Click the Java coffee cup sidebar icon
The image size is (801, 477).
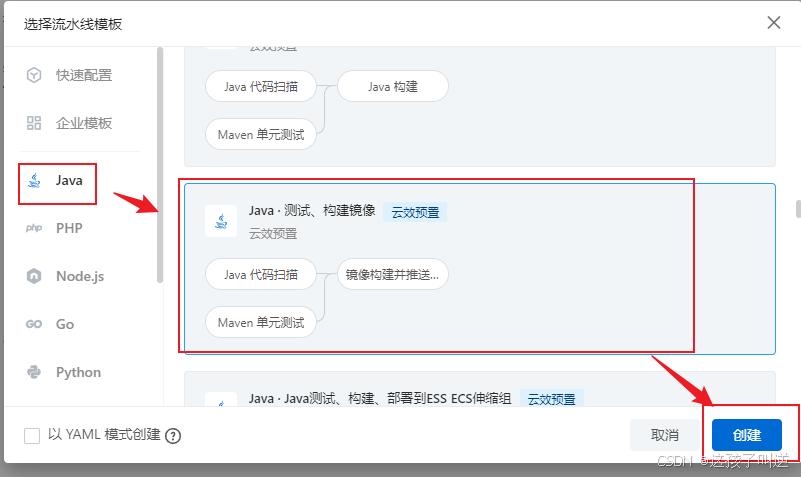(x=34, y=180)
